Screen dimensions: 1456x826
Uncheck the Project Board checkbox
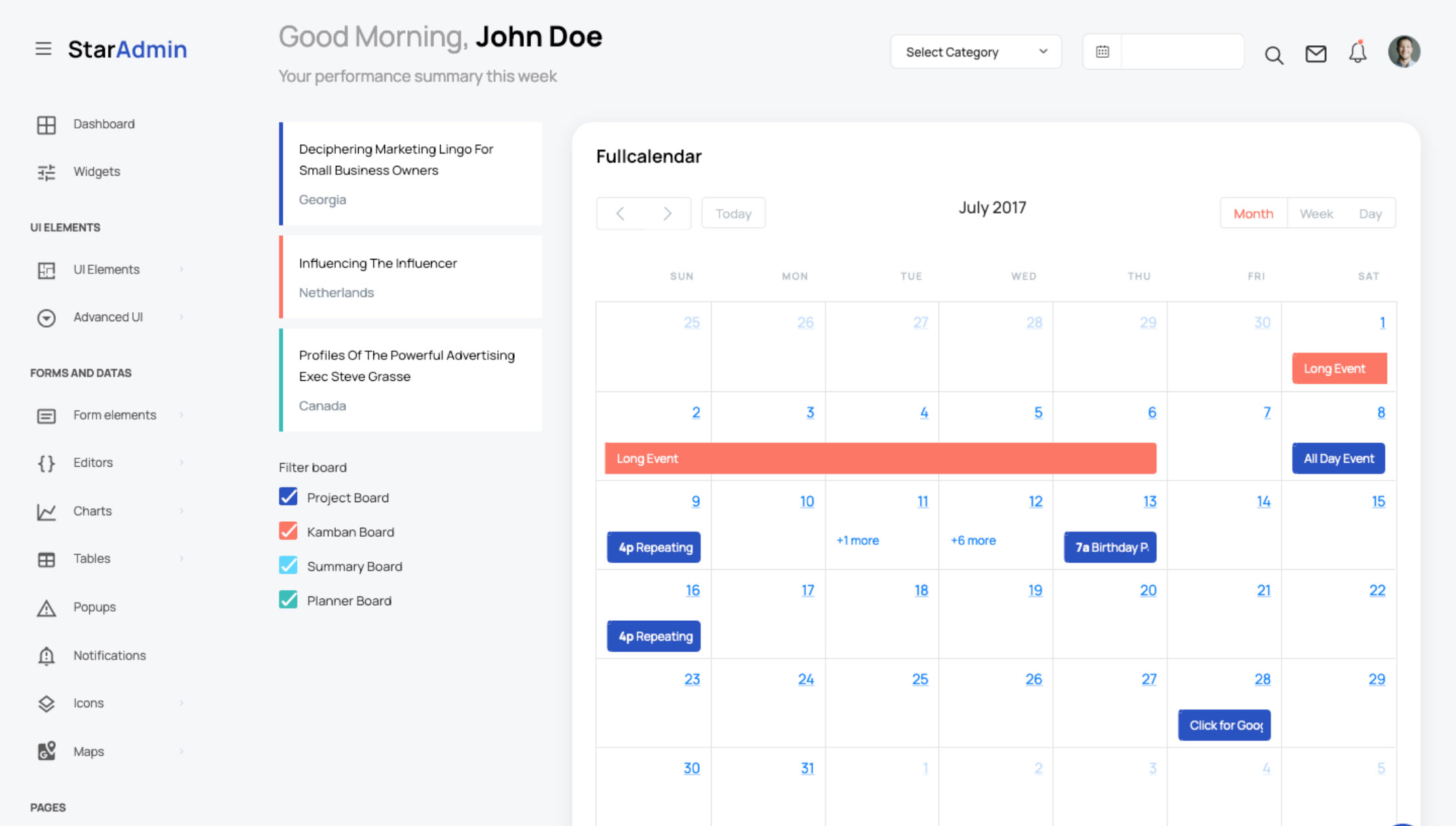288,496
